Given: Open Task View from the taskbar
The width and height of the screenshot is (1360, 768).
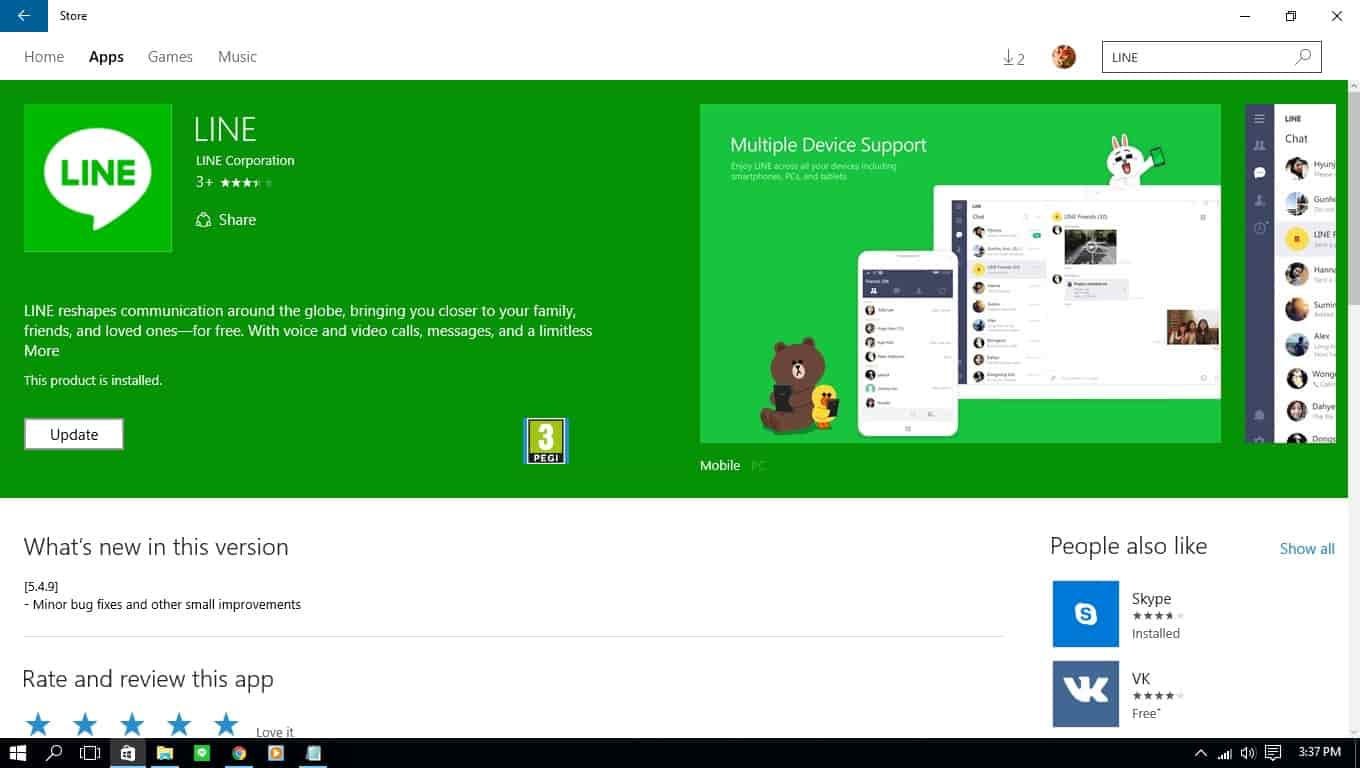Looking at the screenshot, I should pos(91,753).
